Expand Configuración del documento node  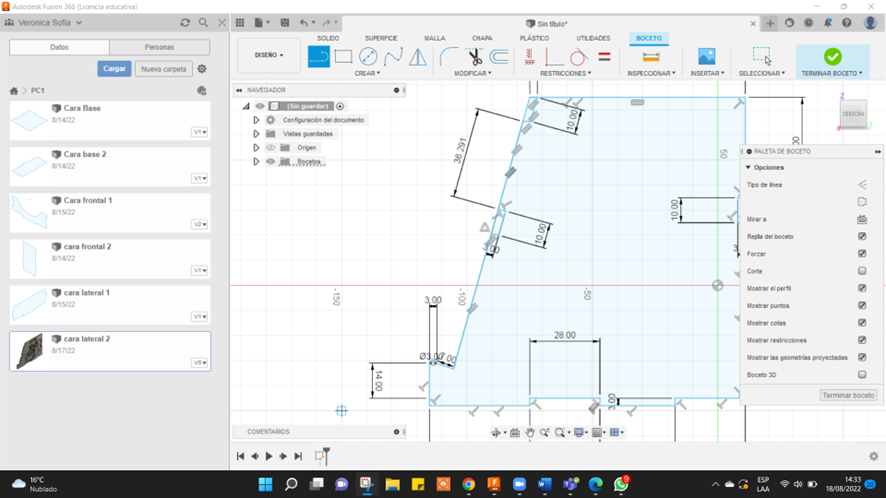pyautogui.click(x=256, y=120)
